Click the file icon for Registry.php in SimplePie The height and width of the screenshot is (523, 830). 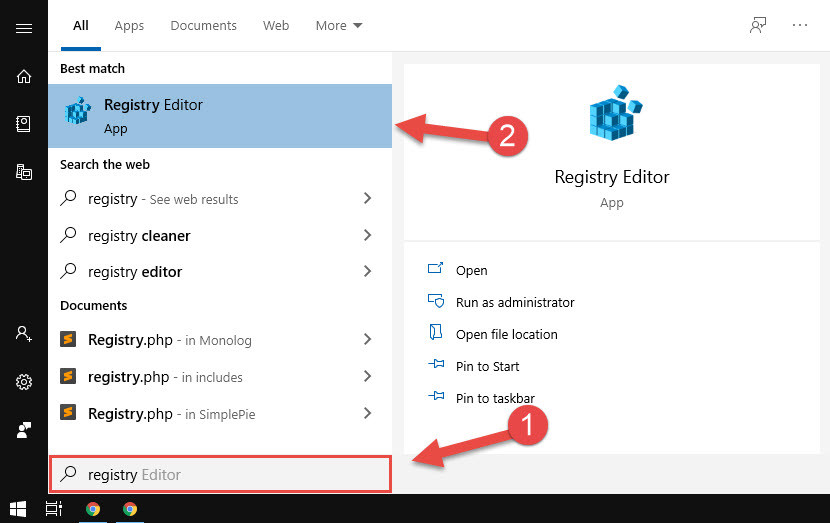click(68, 412)
